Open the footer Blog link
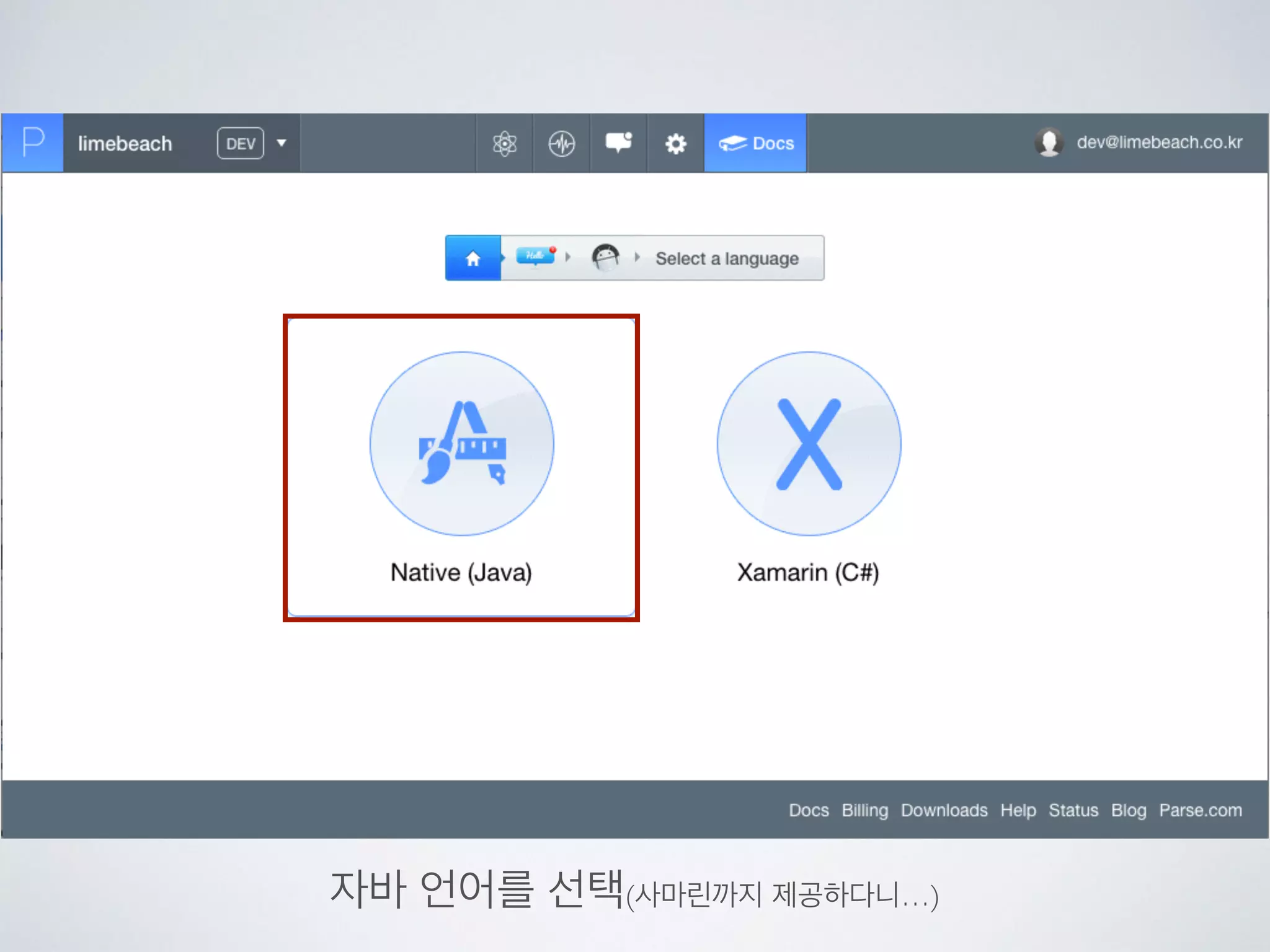Screen dimensions: 1270x952 (1129, 810)
